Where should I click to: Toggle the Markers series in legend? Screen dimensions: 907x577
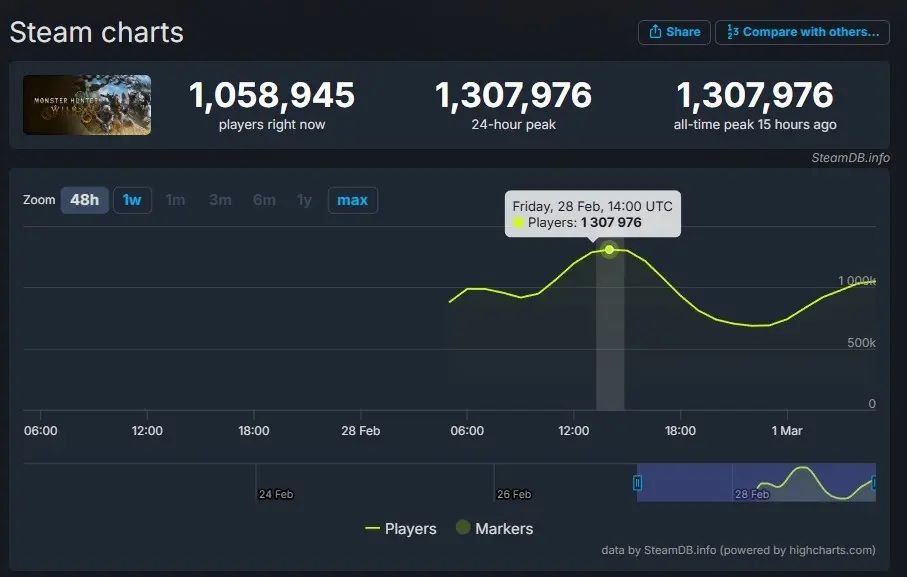495,528
